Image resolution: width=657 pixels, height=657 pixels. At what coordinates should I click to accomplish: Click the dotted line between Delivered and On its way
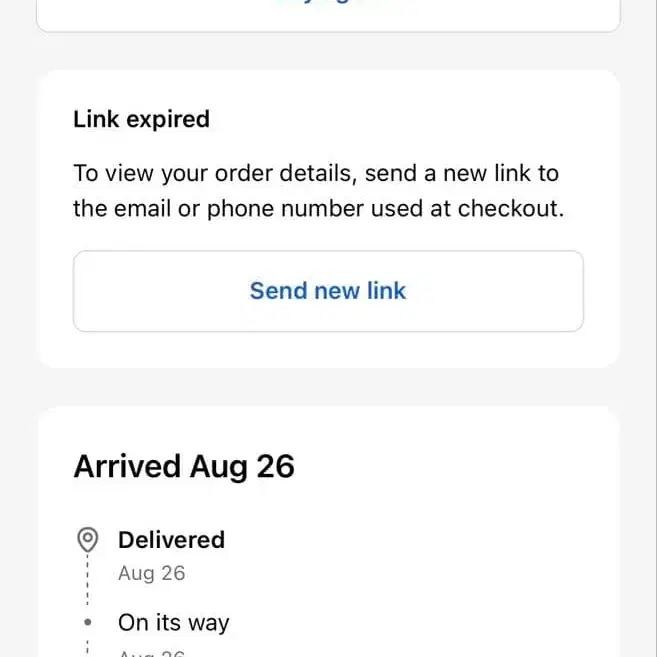coord(88,583)
